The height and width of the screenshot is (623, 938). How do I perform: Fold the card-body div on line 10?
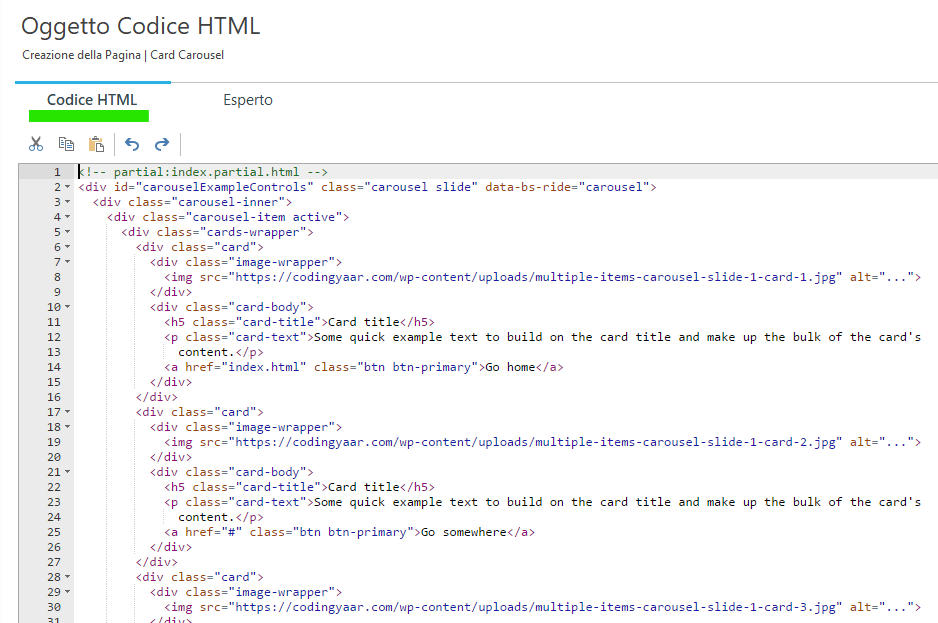pyautogui.click(x=67, y=307)
